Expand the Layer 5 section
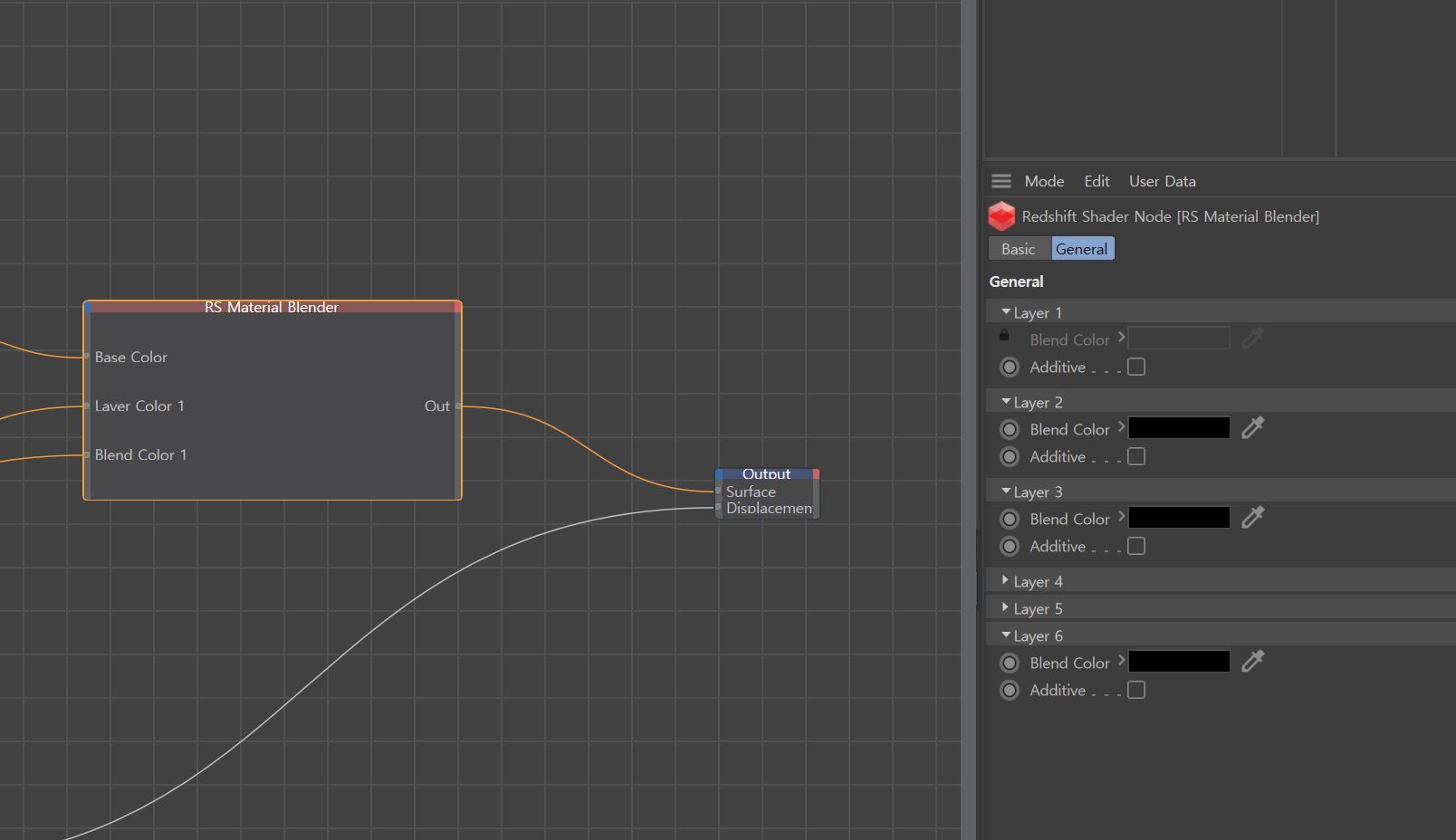1456x840 pixels. [x=1005, y=607]
